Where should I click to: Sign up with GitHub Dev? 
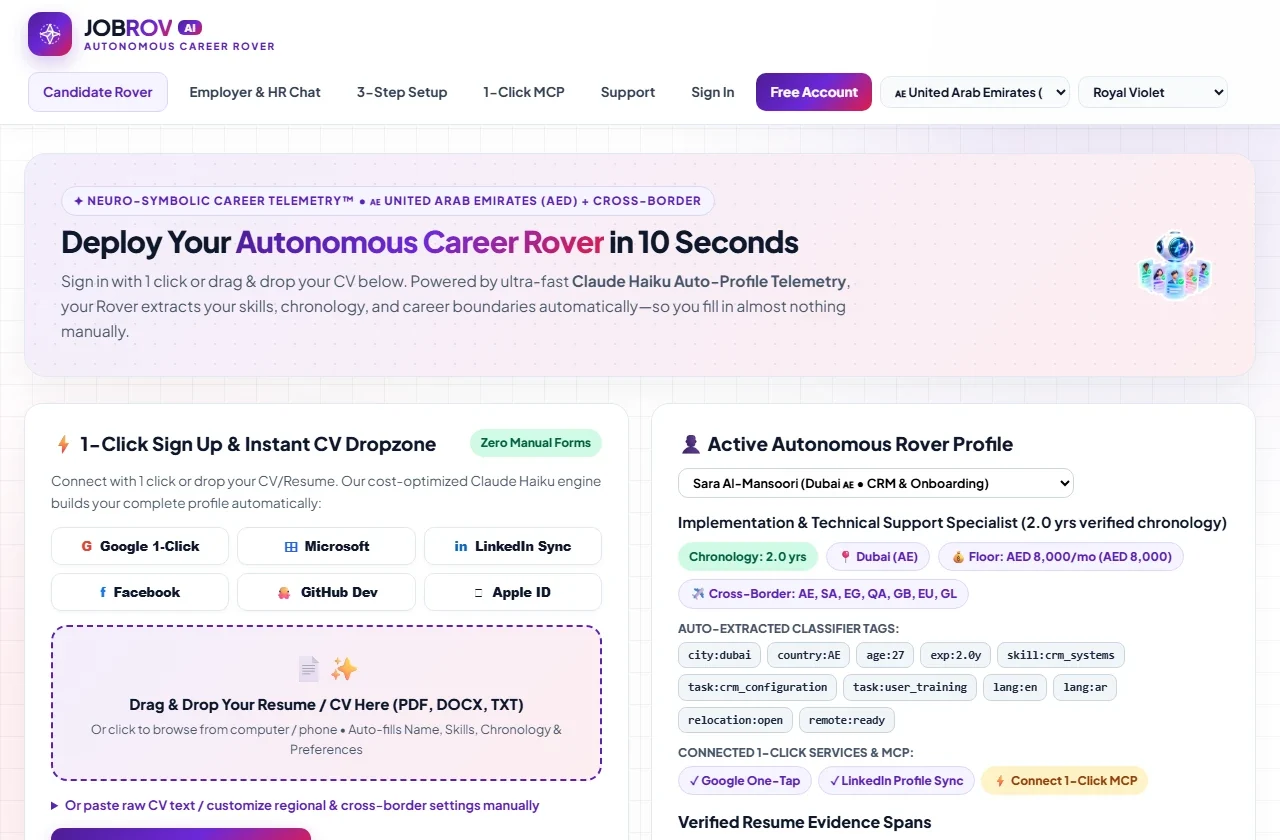(x=326, y=592)
